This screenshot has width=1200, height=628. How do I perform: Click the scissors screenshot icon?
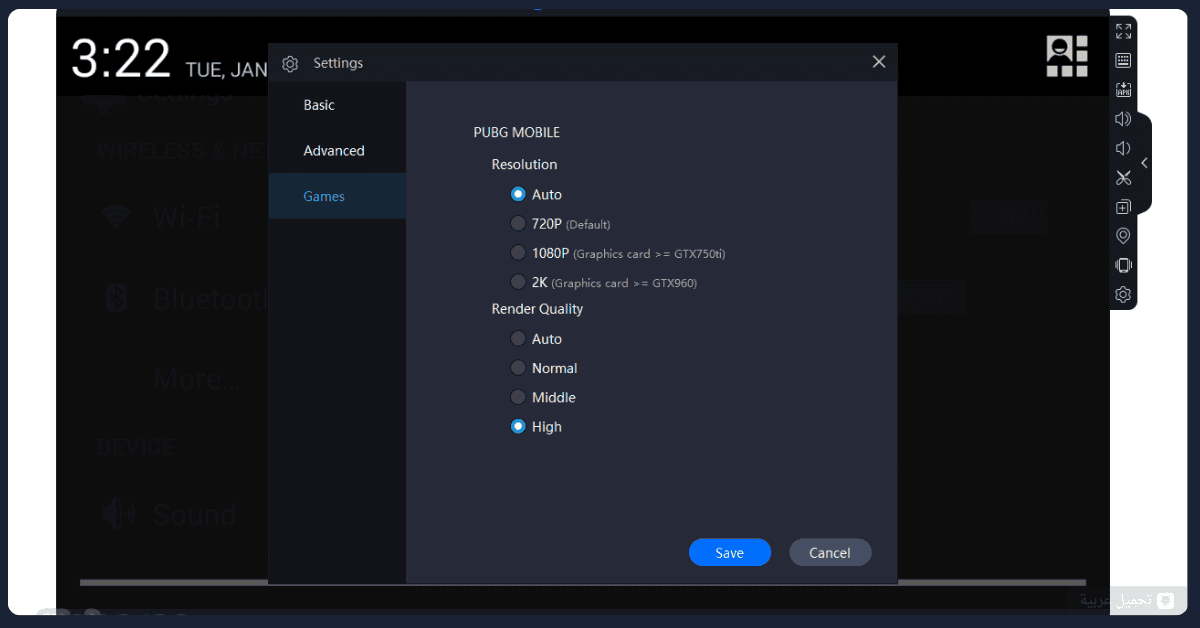coord(1123,178)
